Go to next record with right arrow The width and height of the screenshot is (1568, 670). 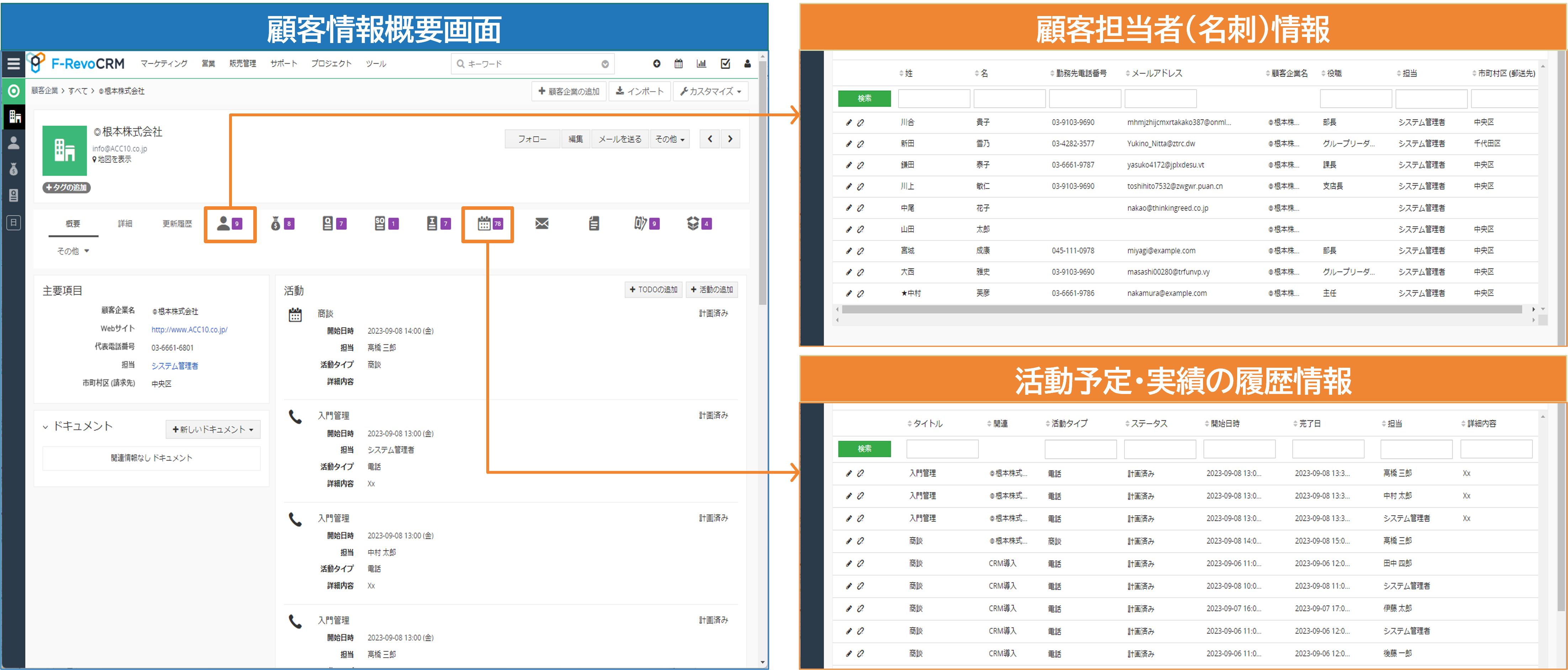[x=730, y=139]
